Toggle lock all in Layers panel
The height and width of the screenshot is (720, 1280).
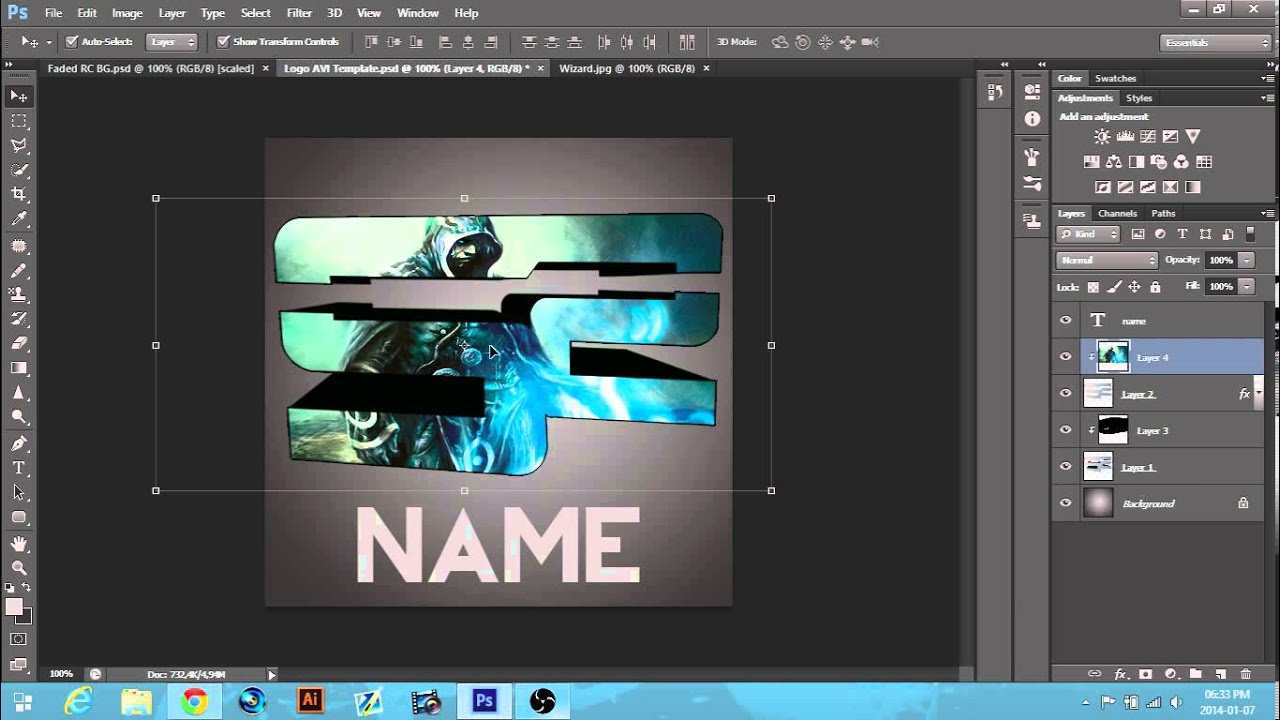[1155, 287]
